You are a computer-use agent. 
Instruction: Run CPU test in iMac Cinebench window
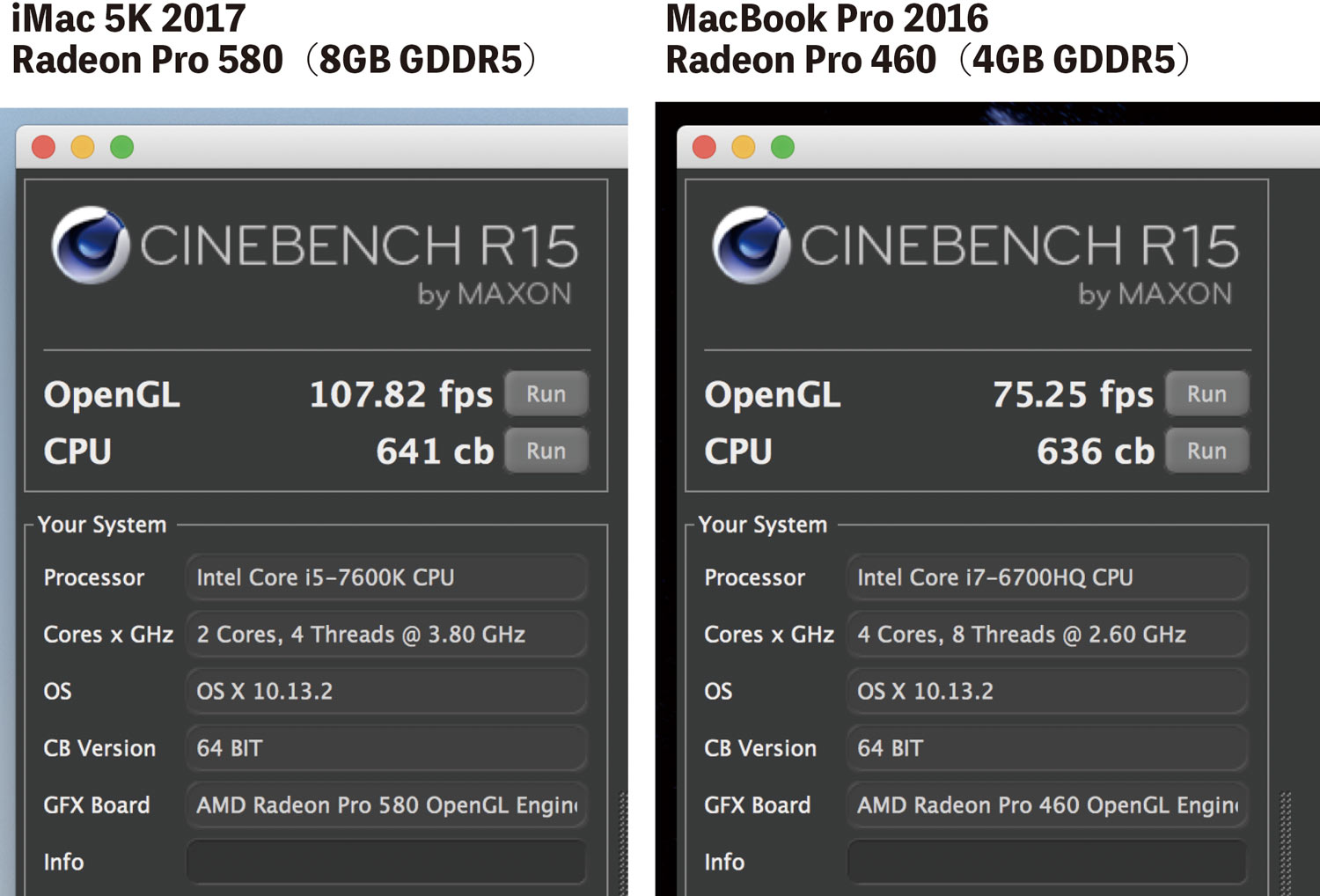pos(546,451)
